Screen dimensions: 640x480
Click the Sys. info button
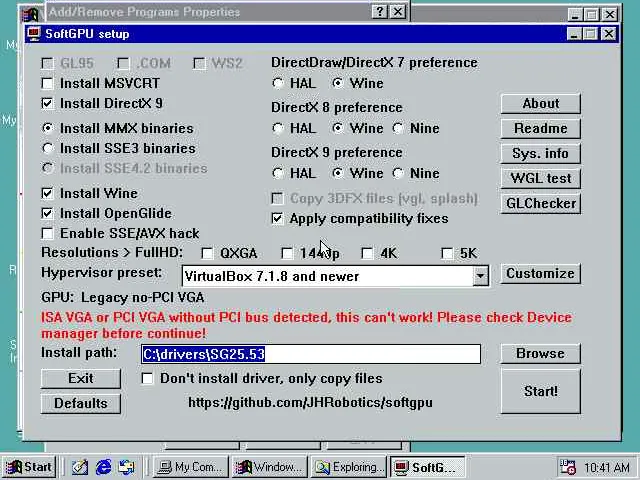coord(540,153)
